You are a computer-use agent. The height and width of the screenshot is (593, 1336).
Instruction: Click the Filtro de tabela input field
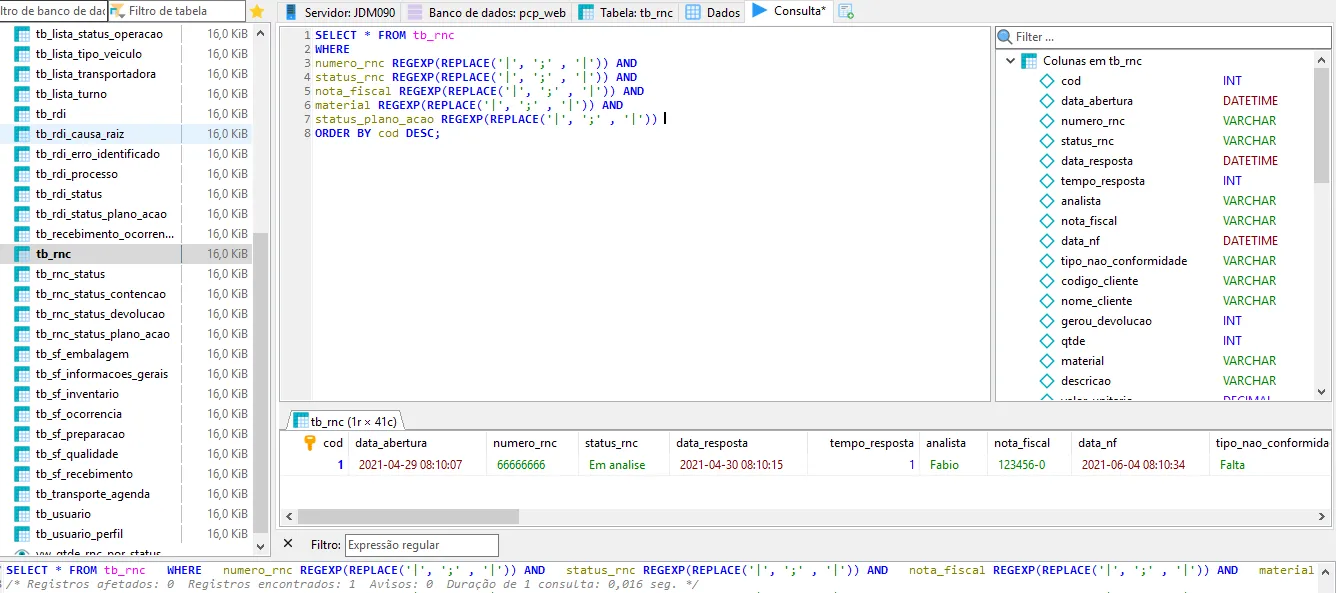[176, 11]
